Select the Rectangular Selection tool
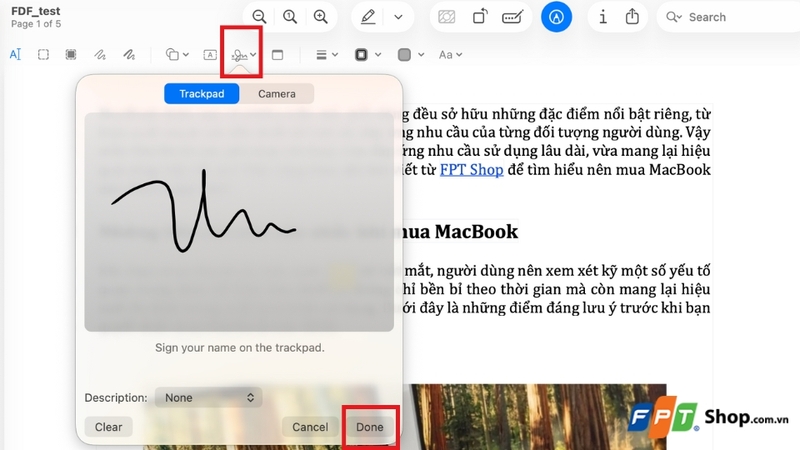 (x=43, y=54)
